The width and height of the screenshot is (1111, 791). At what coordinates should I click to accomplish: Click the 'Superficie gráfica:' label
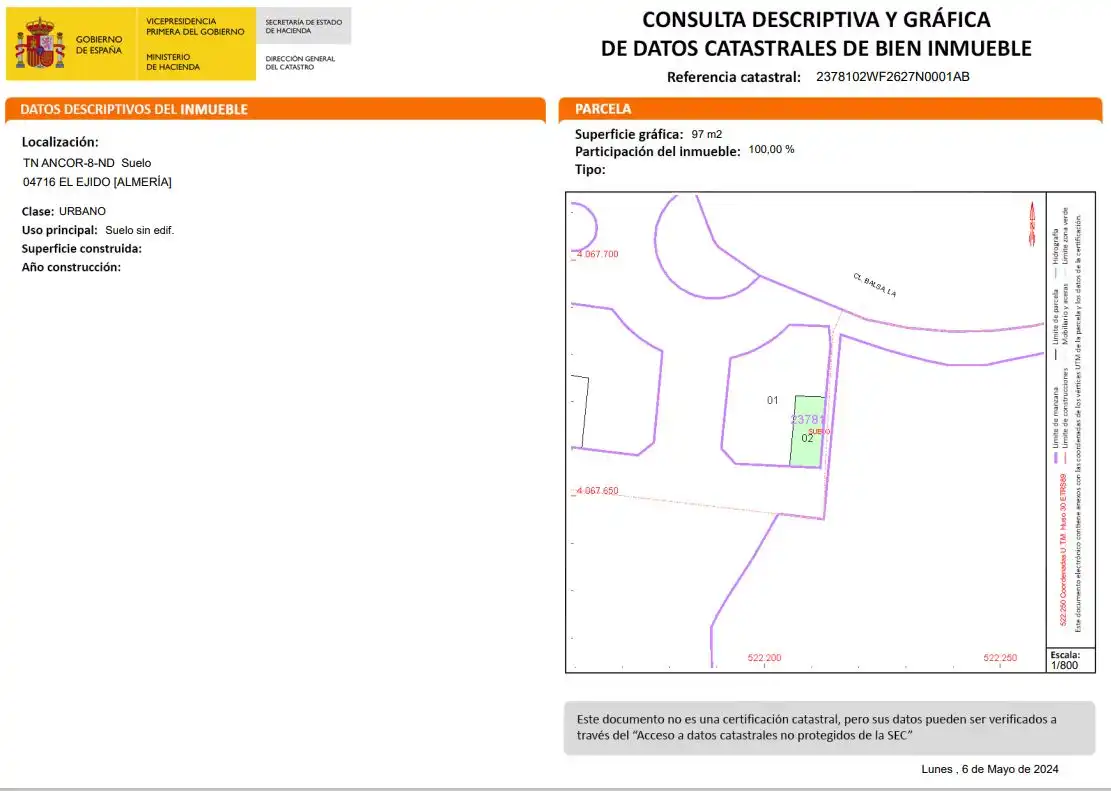(x=629, y=134)
